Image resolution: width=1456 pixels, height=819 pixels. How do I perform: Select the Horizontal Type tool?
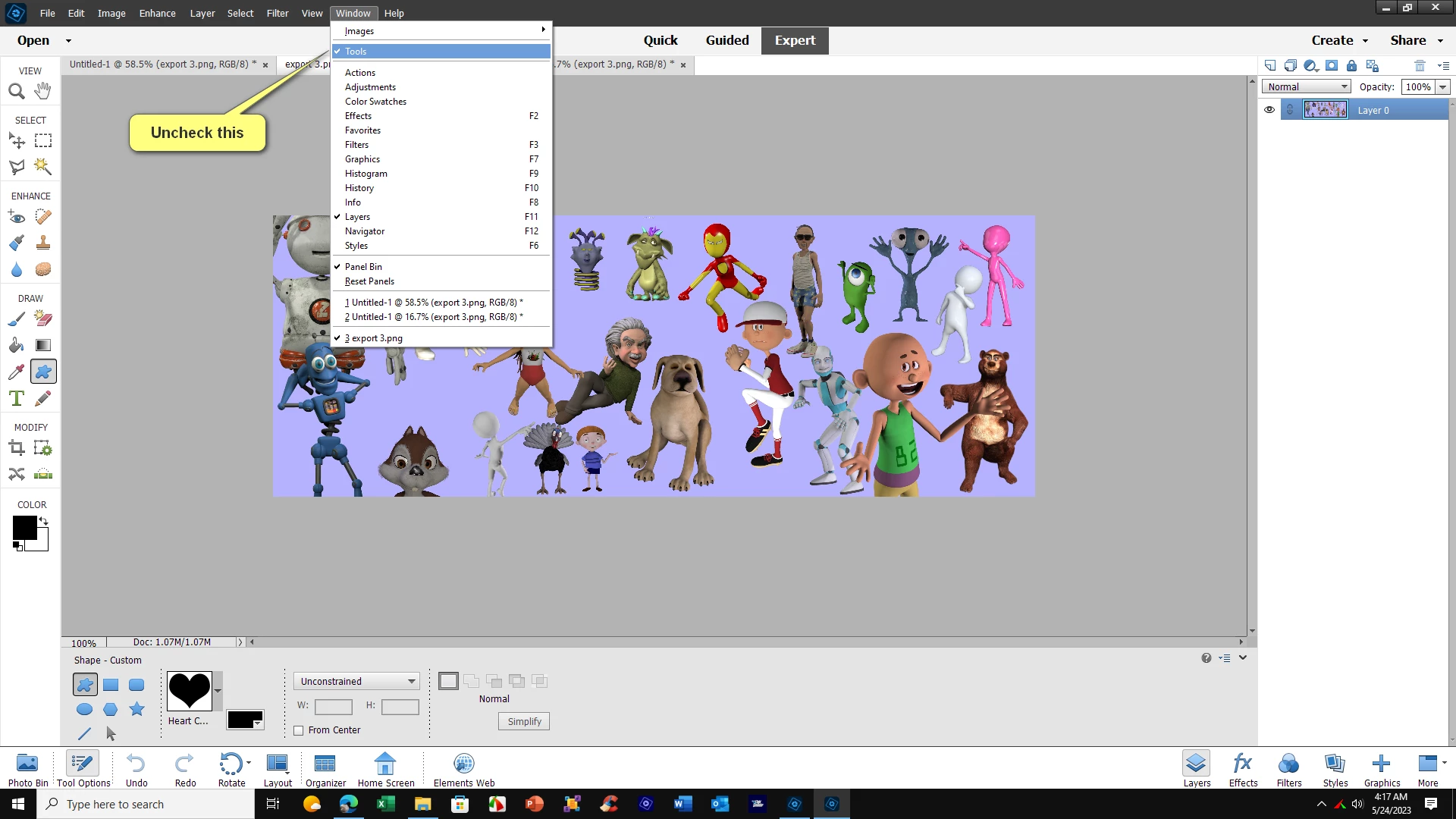tap(17, 398)
